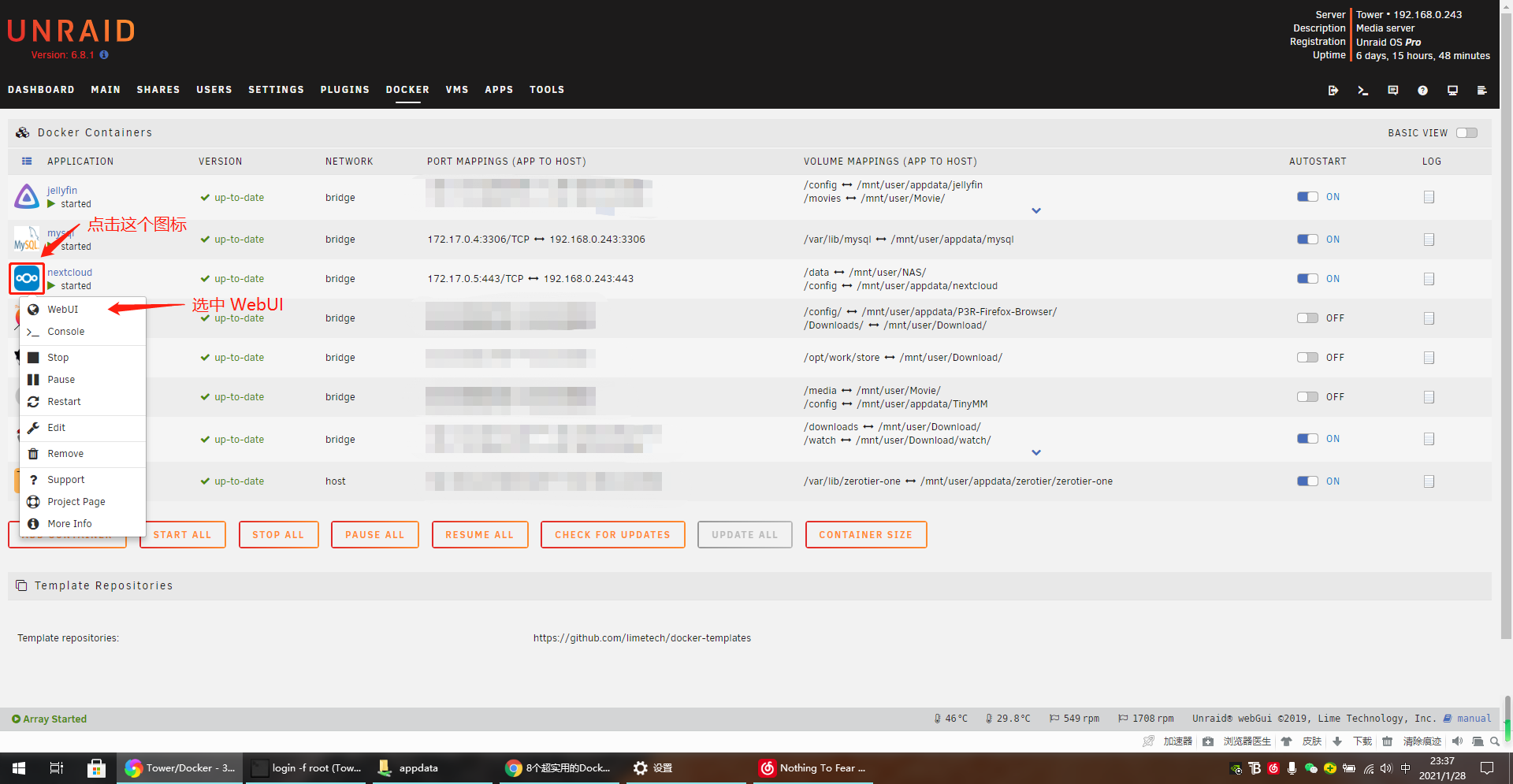Viewport: 1513px width, 784px height.
Task: Toggle the BASIC VIEW switch
Action: [1467, 132]
